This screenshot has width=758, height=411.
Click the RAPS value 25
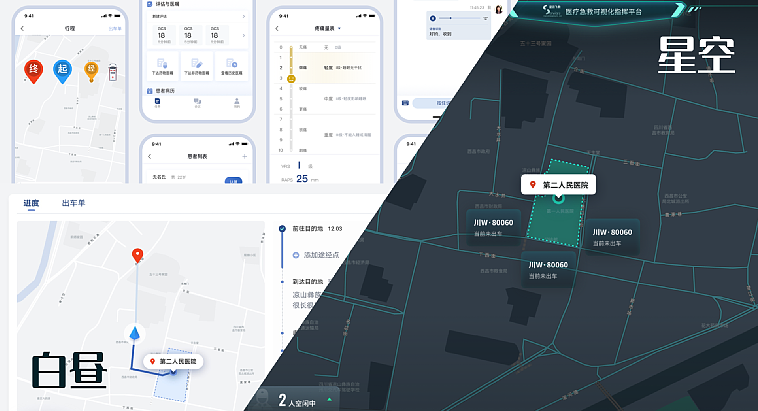302,178
